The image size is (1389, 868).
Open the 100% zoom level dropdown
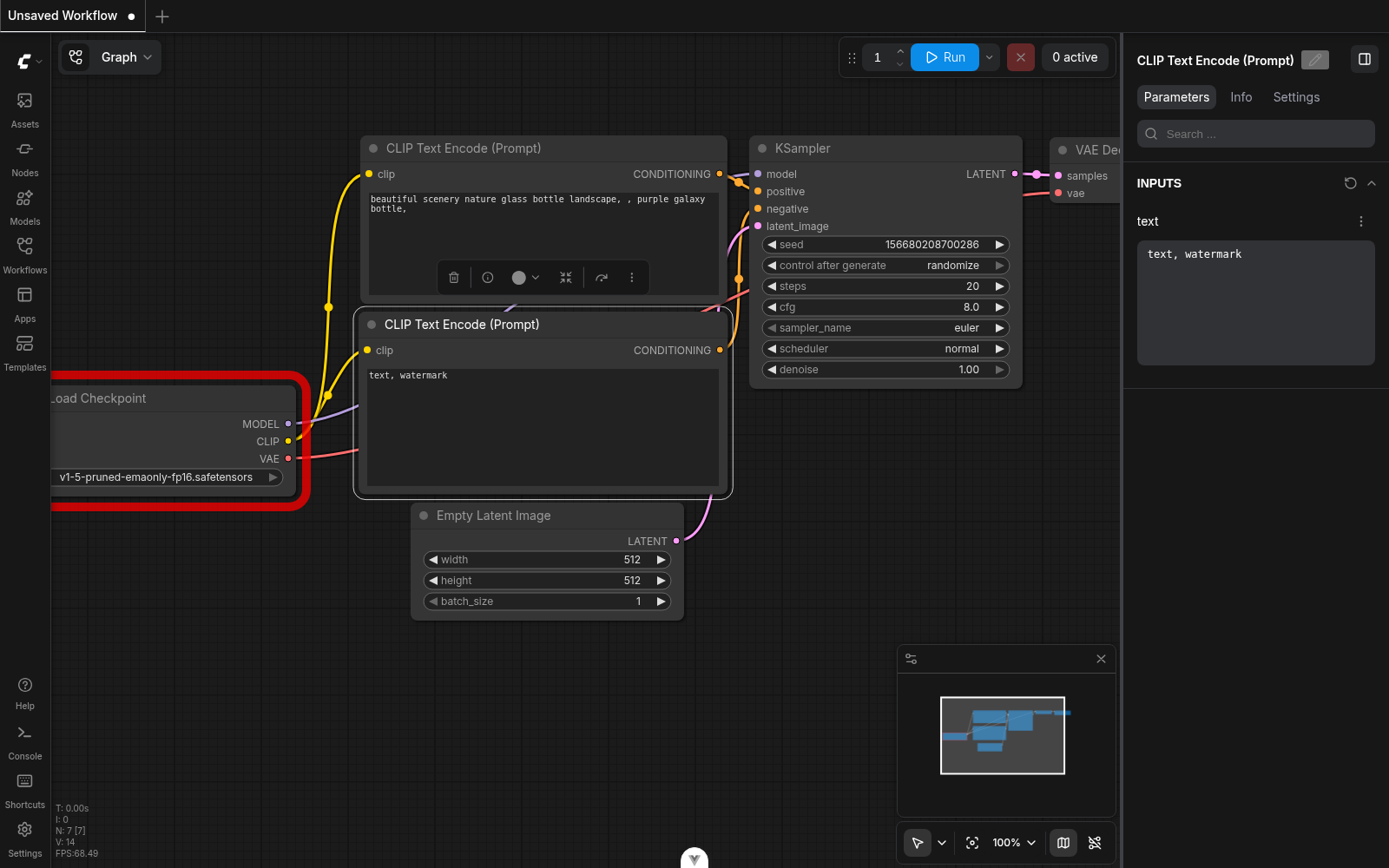coord(1014,843)
